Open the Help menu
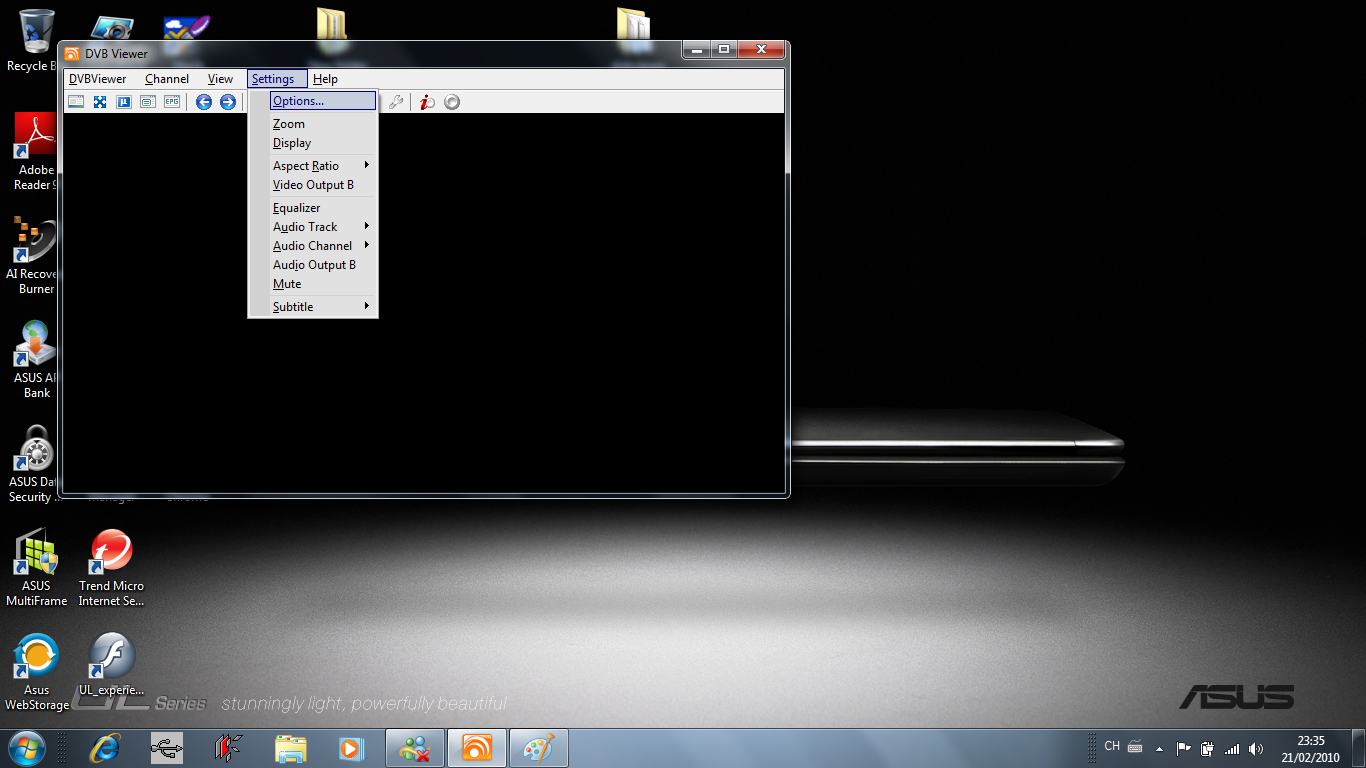The height and width of the screenshot is (768, 1366). [x=325, y=79]
